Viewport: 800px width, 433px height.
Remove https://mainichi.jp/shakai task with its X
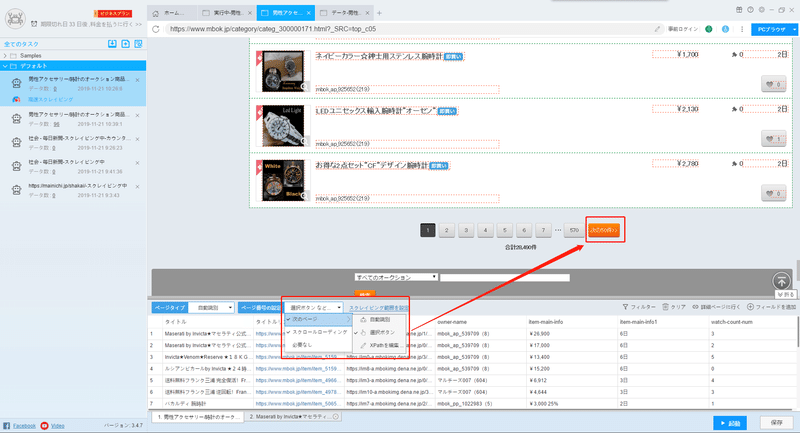(x=137, y=187)
